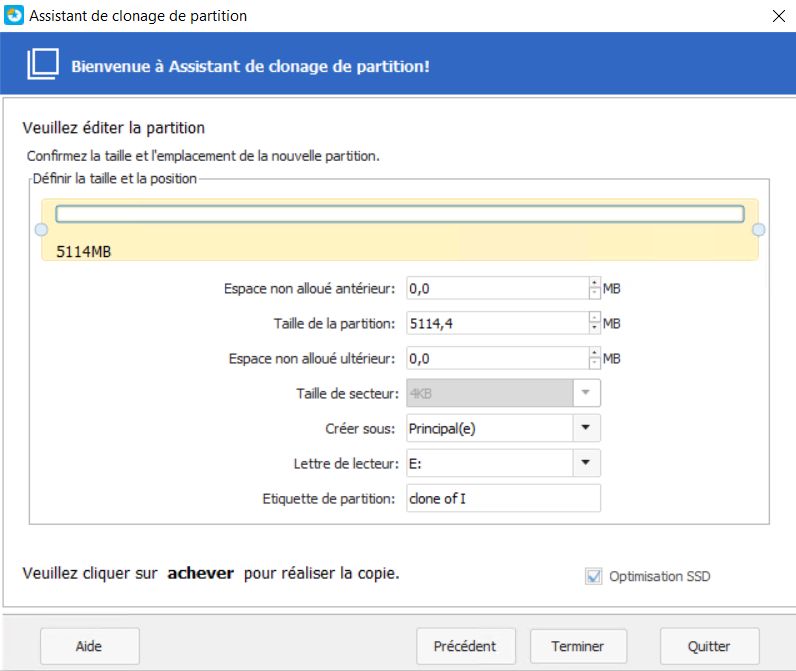Increase Taille de la partition with up arrow
796x671 pixels.
[x=594, y=318]
